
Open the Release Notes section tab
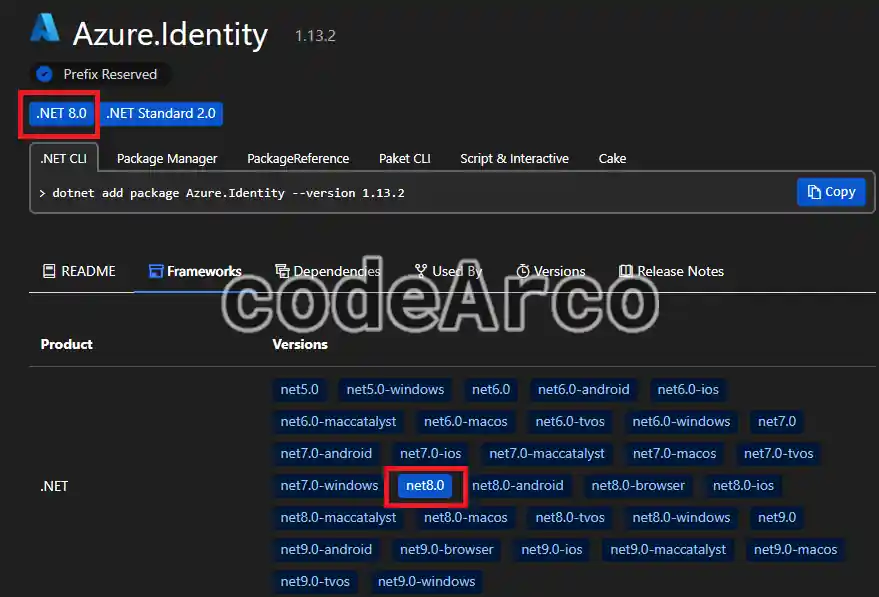[x=672, y=271]
